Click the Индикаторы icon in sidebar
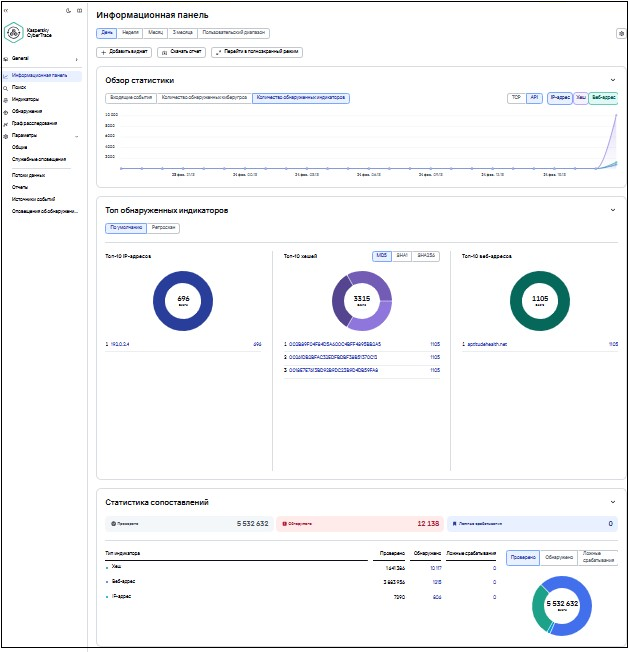629x652 pixels. 6,100
